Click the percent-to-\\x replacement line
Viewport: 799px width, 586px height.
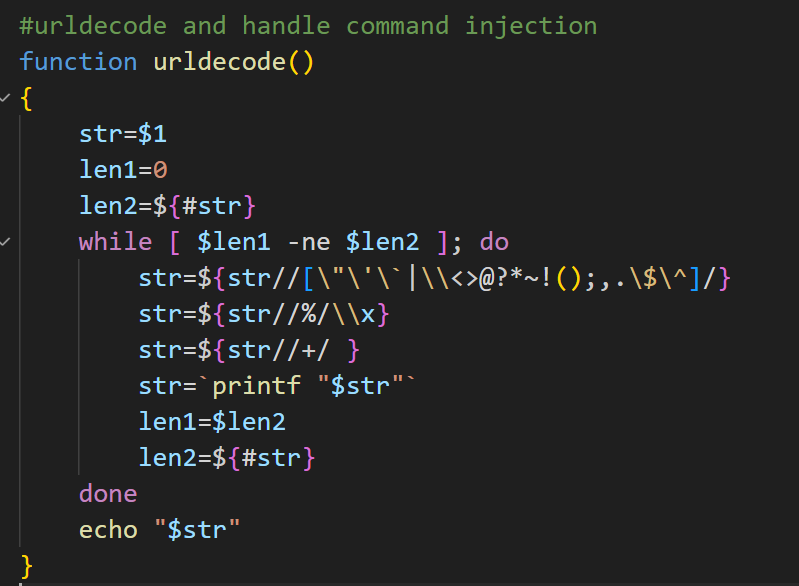[x=263, y=314]
